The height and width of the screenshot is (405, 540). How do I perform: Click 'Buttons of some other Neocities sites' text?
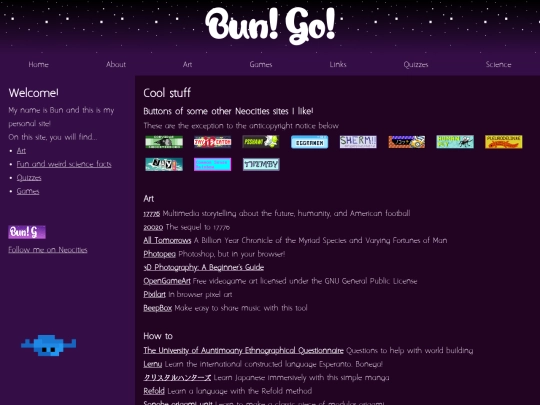click(228, 111)
